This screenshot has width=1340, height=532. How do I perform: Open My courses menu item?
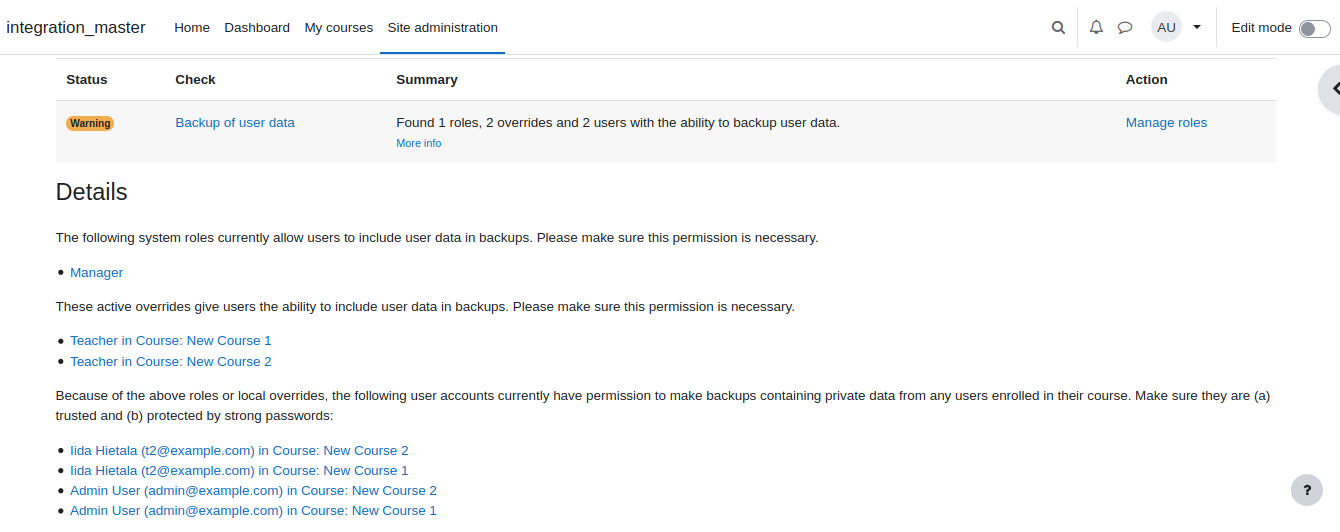[x=339, y=28]
